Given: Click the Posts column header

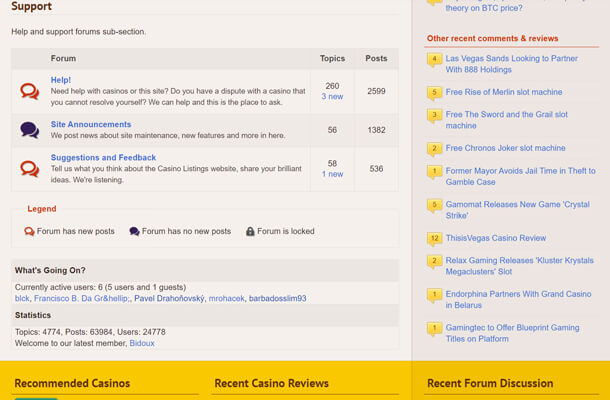Looking at the screenshot, I should click(x=376, y=58).
